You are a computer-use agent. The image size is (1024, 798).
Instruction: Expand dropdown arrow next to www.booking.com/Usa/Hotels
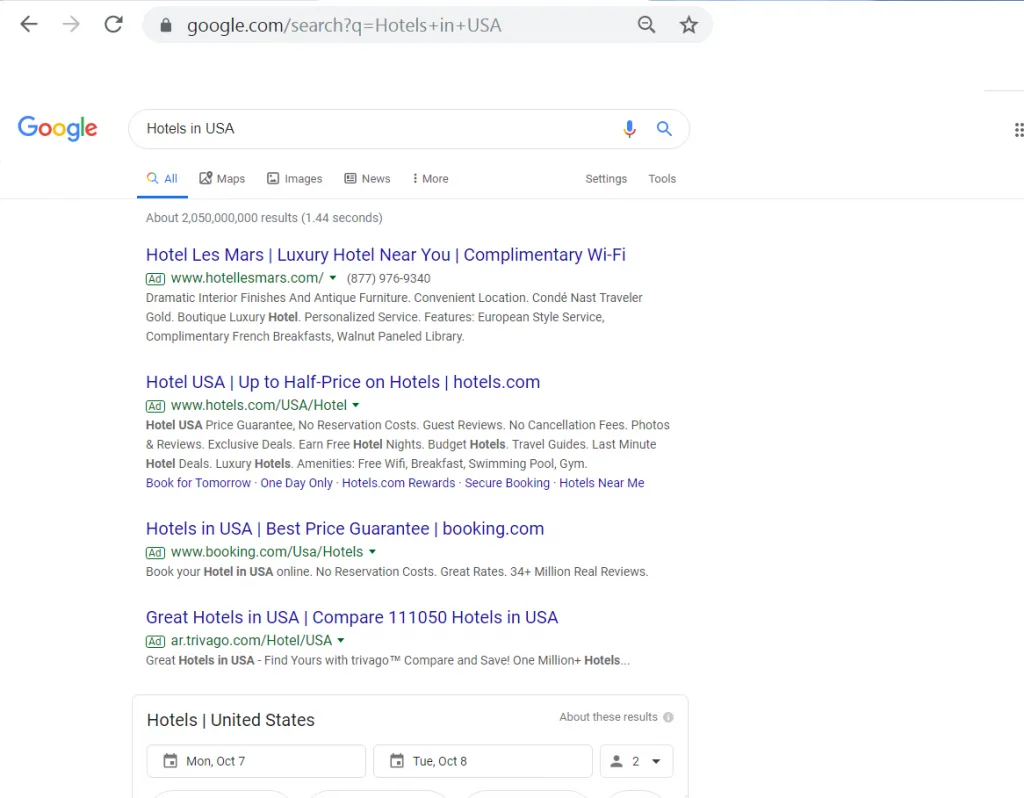(x=372, y=552)
